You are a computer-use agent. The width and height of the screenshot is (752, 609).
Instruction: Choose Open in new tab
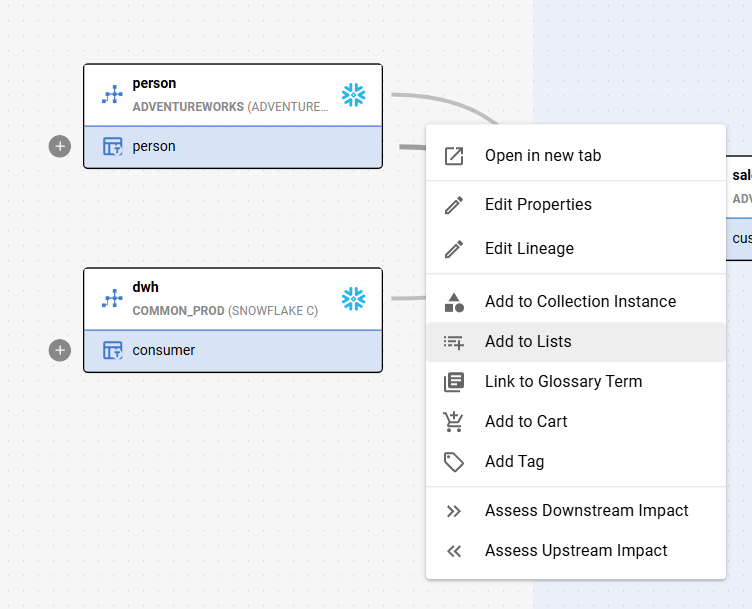click(x=542, y=156)
